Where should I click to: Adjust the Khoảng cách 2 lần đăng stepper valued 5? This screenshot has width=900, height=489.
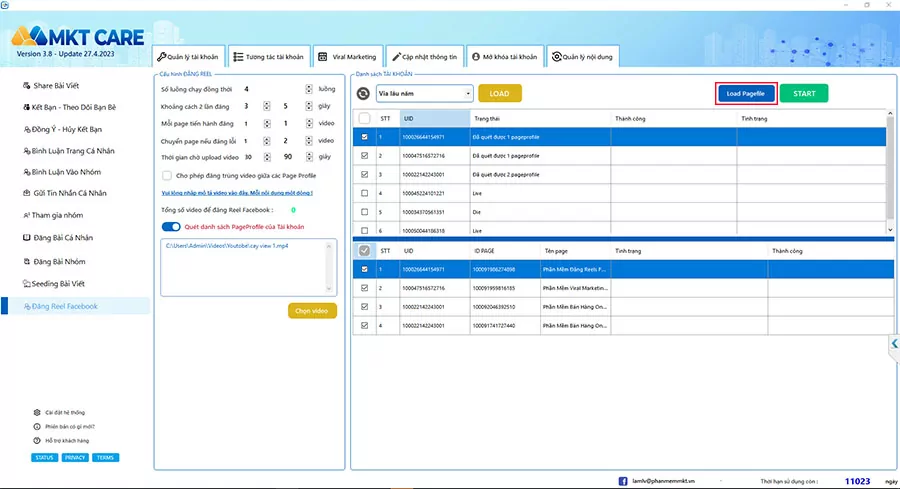click(309, 106)
